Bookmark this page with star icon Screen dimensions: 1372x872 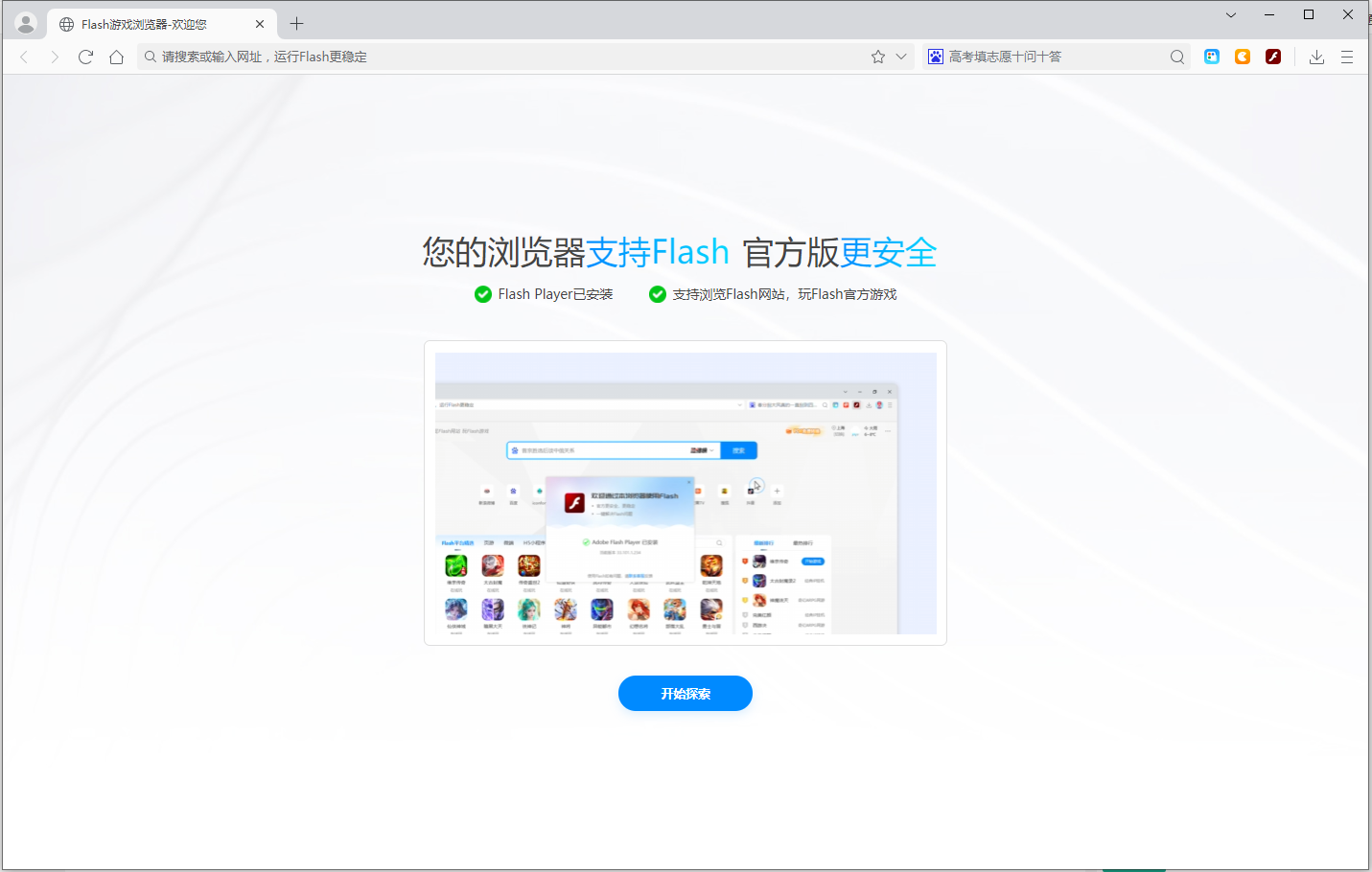point(878,57)
